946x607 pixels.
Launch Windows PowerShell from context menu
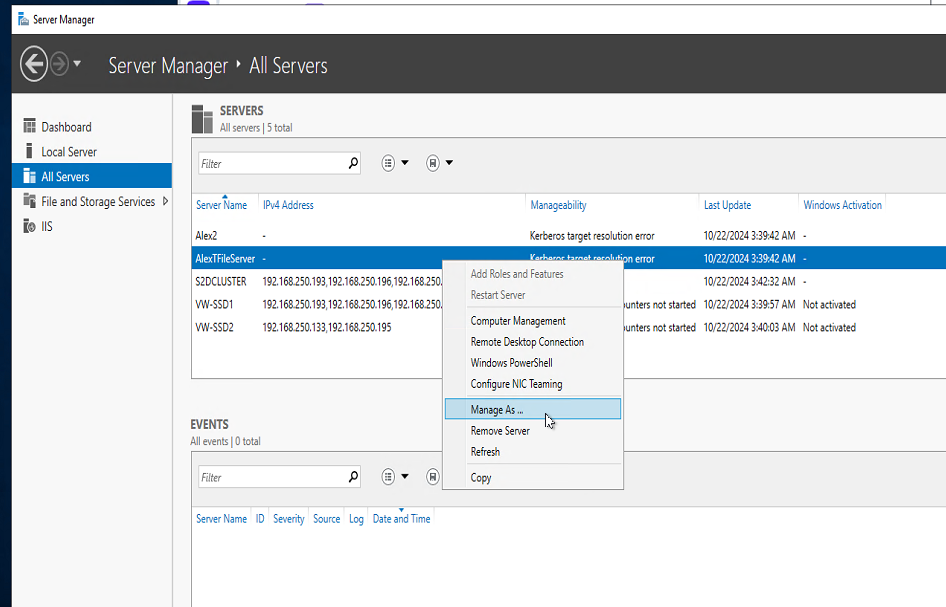click(x=533, y=363)
